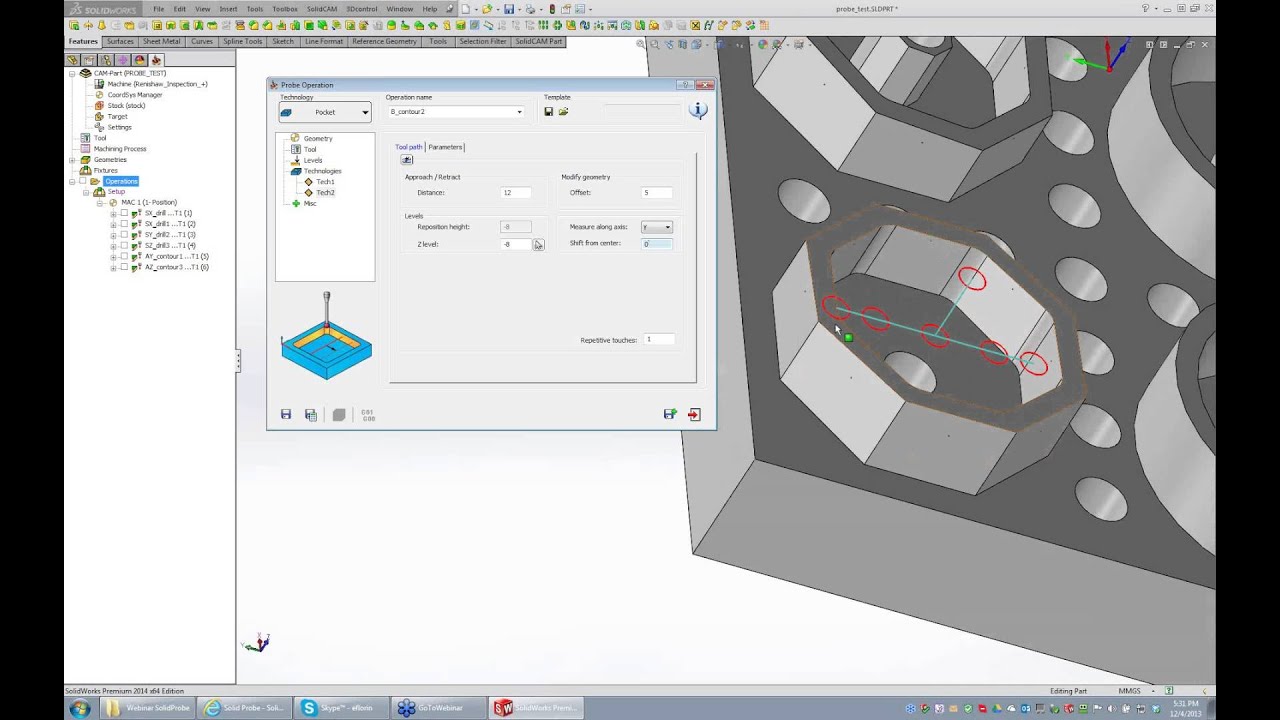
Task: Open the SolidCAM menu
Action: click(x=322, y=9)
